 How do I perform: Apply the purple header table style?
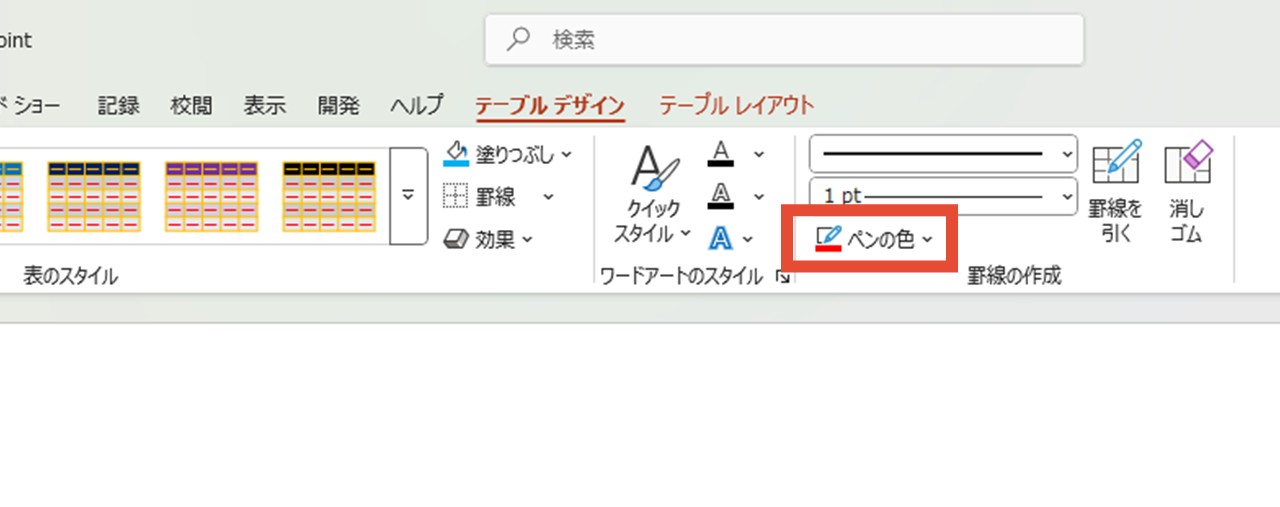pyautogui.click(x=211, y=196)
